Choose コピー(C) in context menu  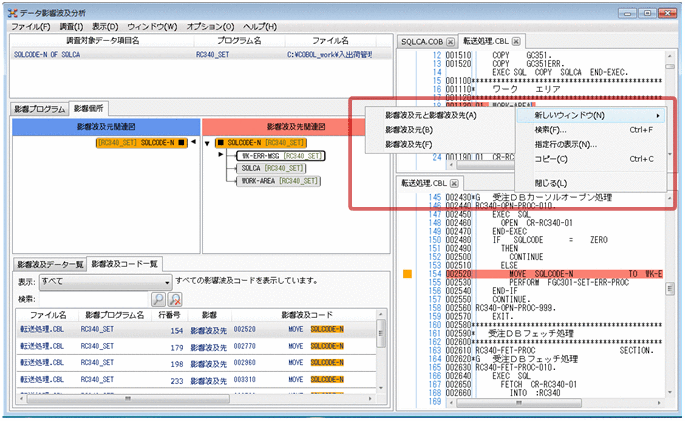591,159
